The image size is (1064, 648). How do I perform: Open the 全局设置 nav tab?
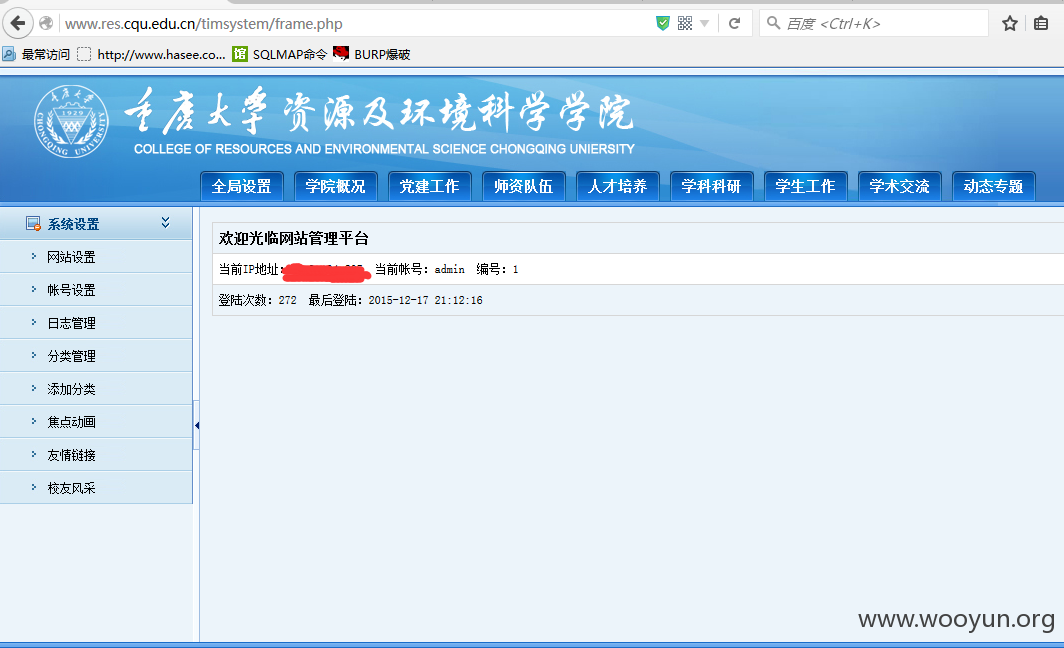click(x=242, y=186)
